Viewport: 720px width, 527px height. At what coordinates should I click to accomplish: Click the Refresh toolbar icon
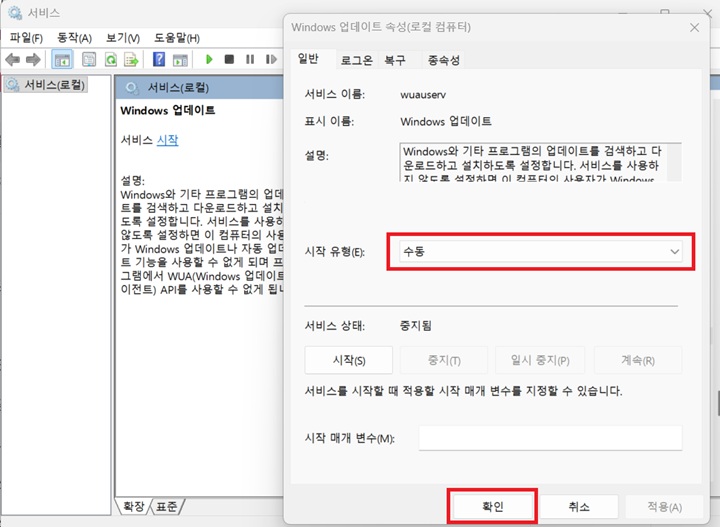point(111,59)
